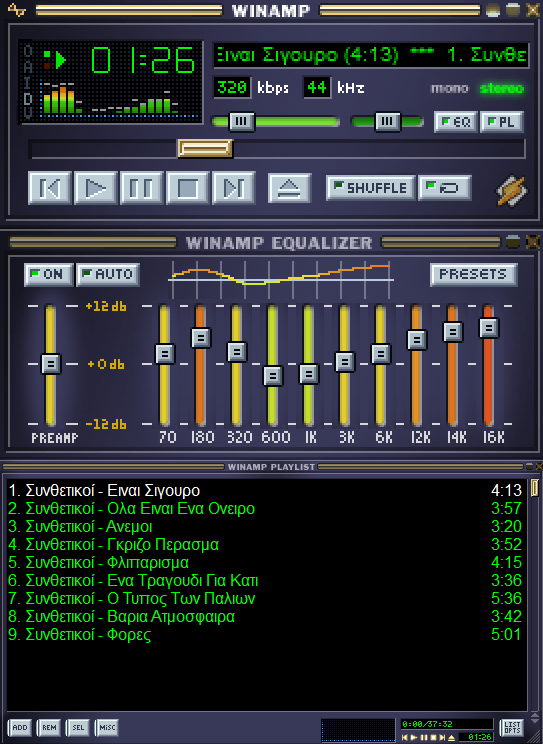543x744 pixels.
Task: Toggle windowshade mode on main Winamp window
Action: click(513, 9)
